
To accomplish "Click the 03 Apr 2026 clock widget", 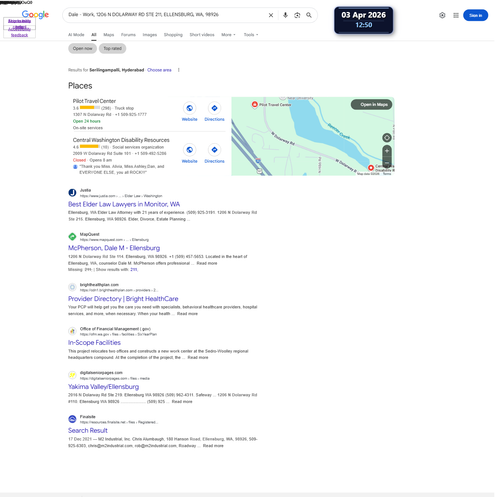I will (363, 20).
